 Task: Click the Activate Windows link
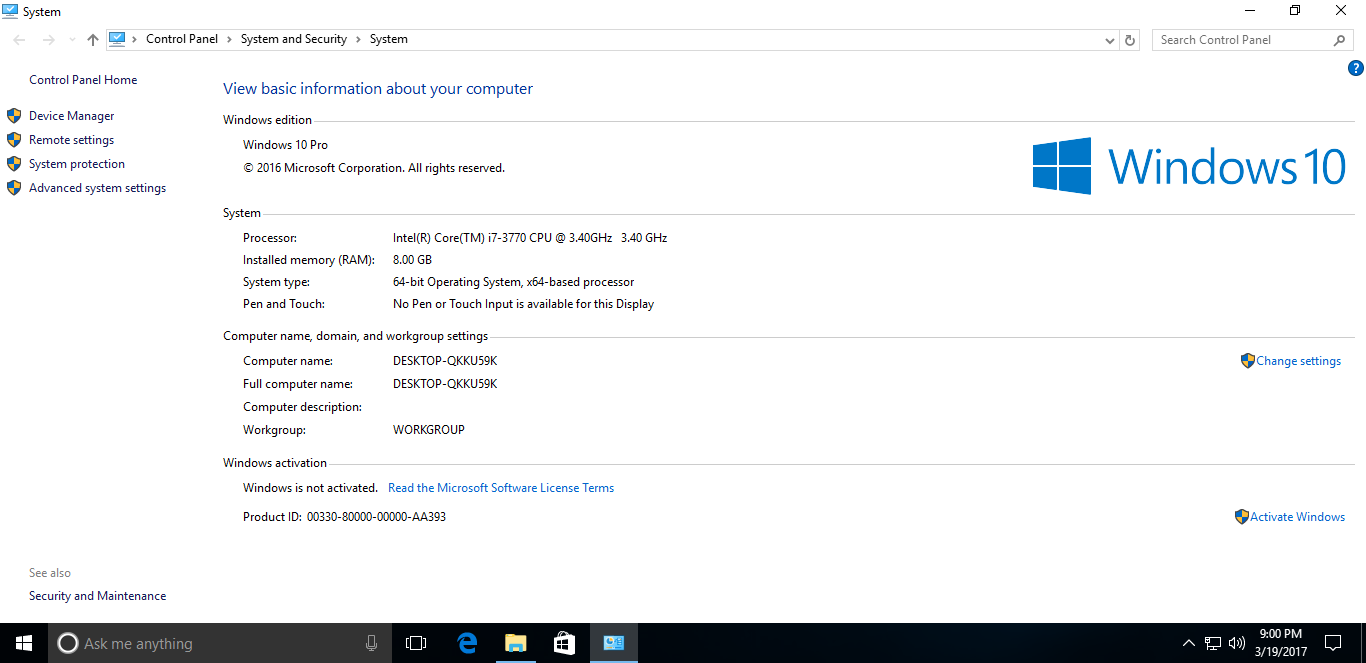click(x=1297, y=517)
